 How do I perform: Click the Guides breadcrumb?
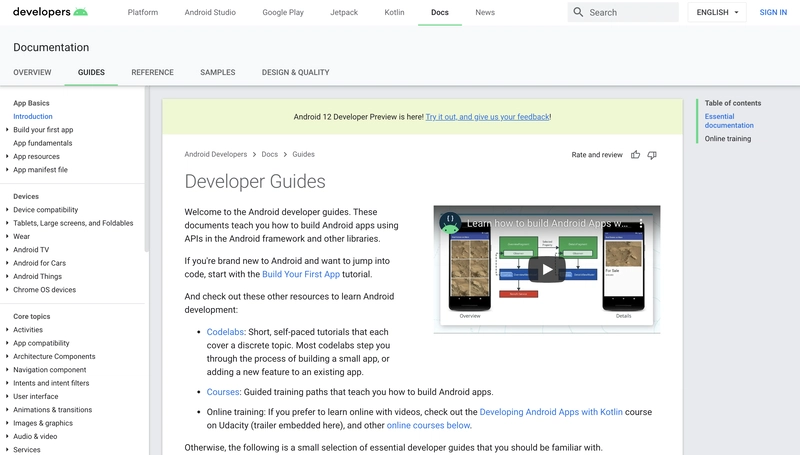click(304, 154)
